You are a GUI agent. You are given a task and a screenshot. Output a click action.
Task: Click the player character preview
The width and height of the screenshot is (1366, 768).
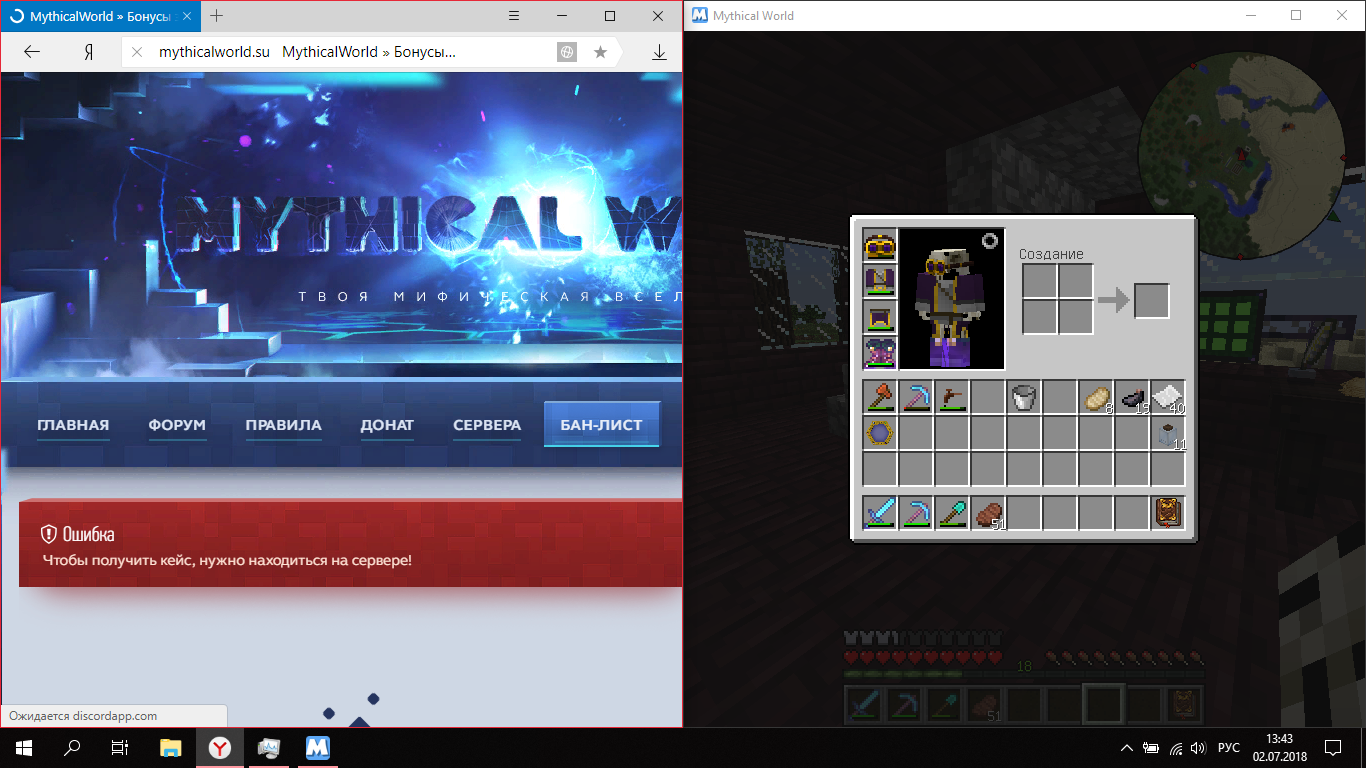952,300
